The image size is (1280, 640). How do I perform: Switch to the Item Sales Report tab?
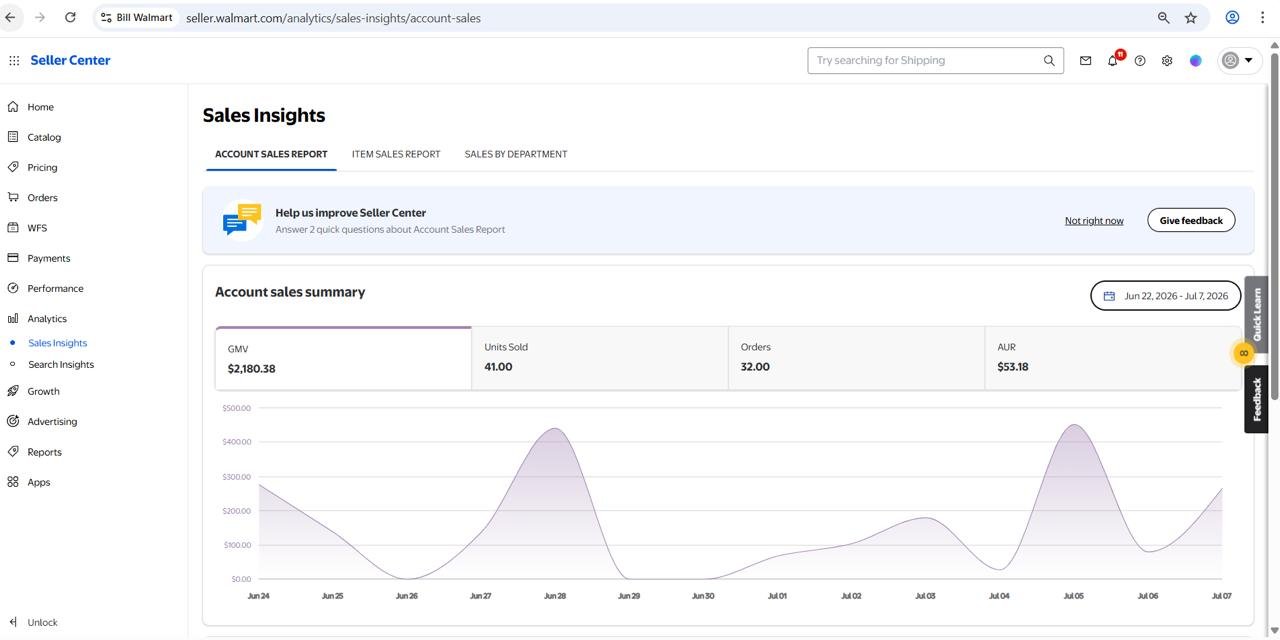click(396, 154)
